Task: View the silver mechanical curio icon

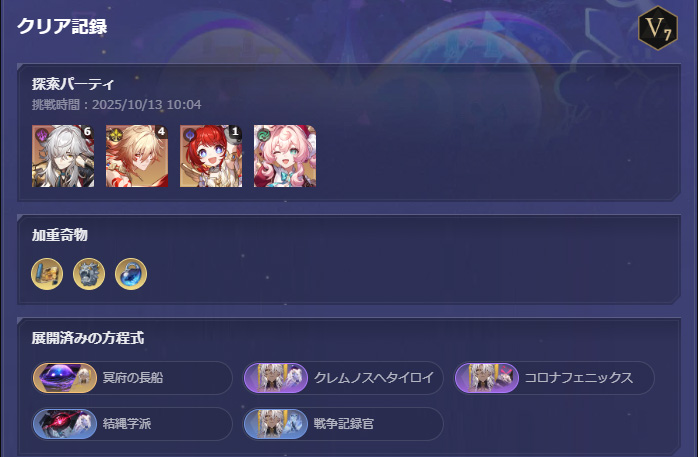Action: coord(89,274)
